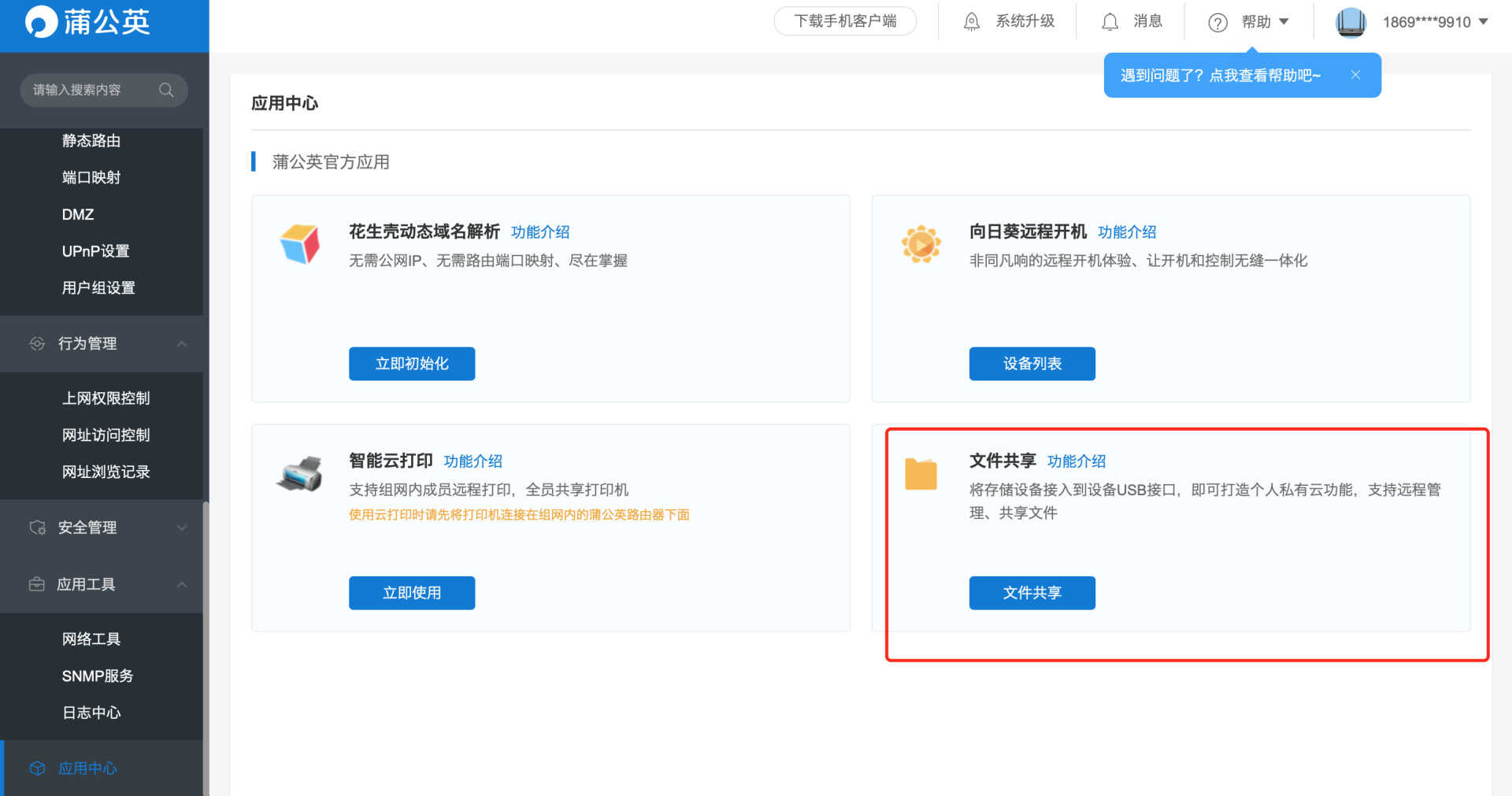Screen dimensions: 1512x796
Task: Open 端口映射 in the sidebar
Action: 91,178
